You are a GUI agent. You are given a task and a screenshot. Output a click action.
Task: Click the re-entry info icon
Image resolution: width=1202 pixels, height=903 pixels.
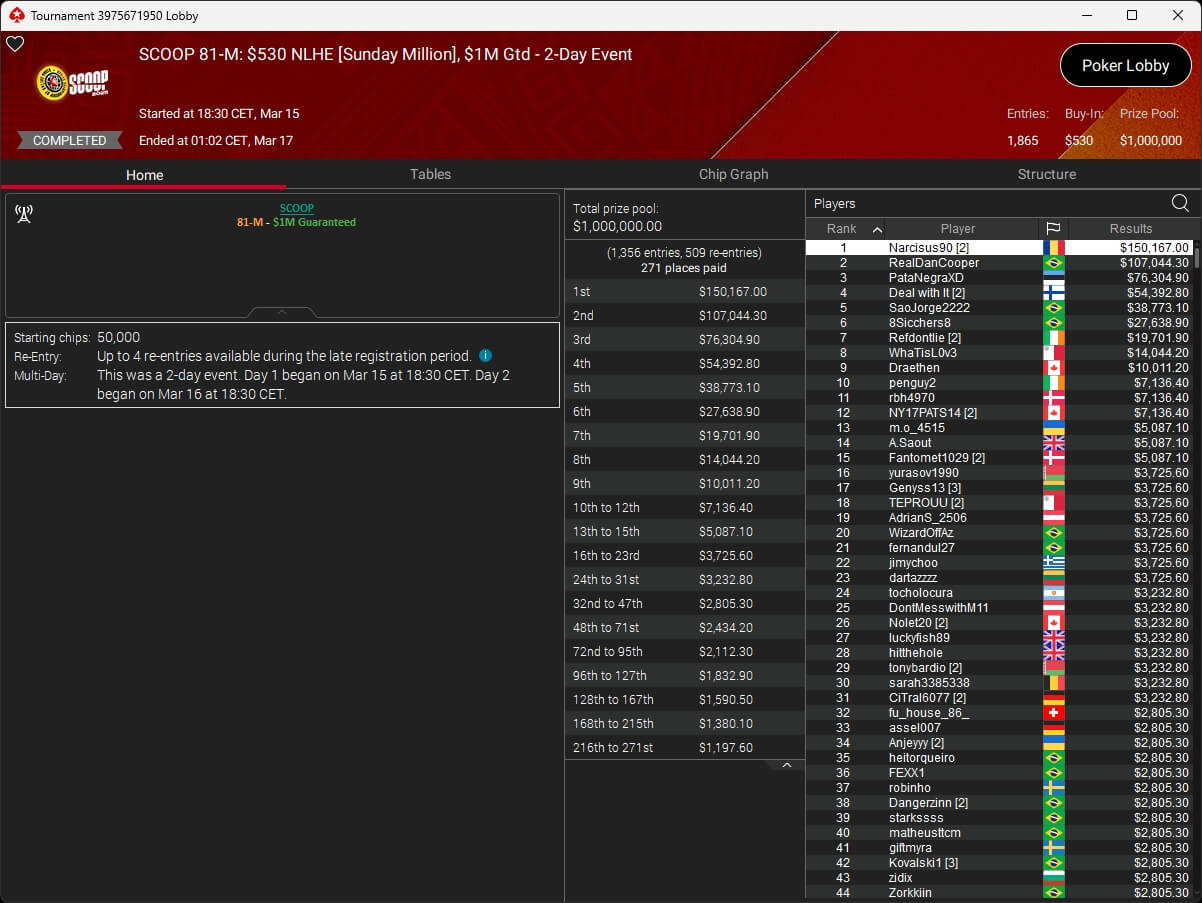click(485, 356)
